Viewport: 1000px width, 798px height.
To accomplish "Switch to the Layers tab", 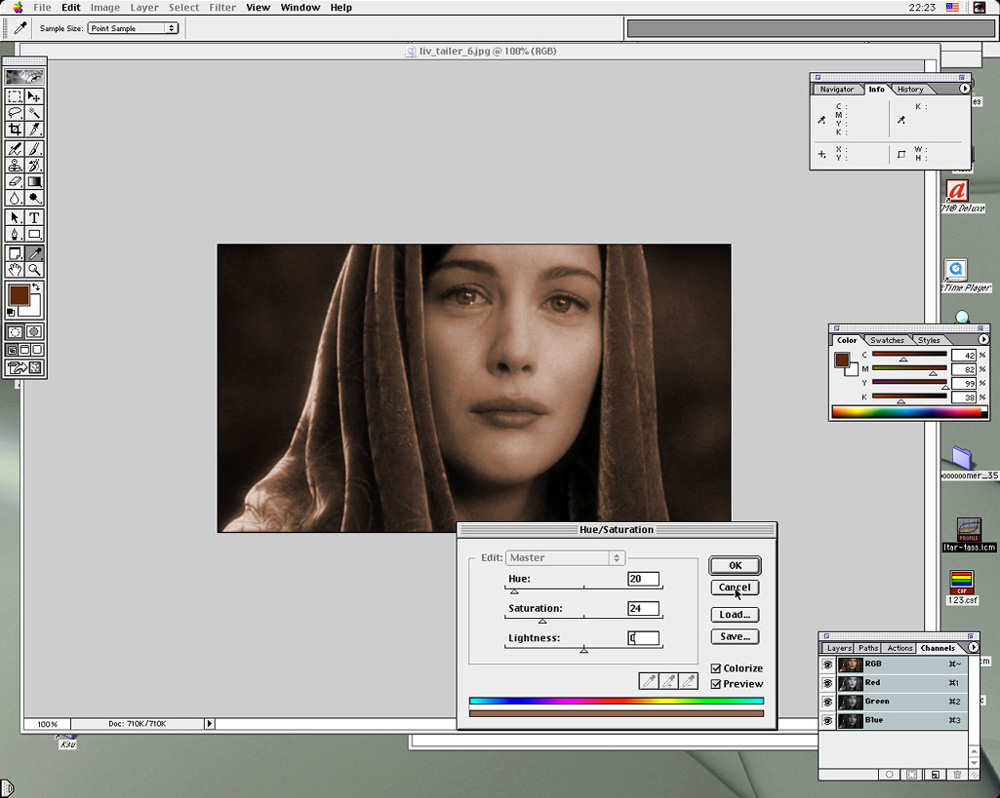I will point(839,648).
